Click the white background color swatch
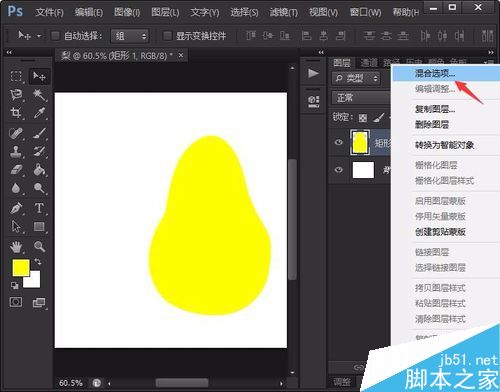The width and height of the screenshot is (500, 392). coord(34,281)
